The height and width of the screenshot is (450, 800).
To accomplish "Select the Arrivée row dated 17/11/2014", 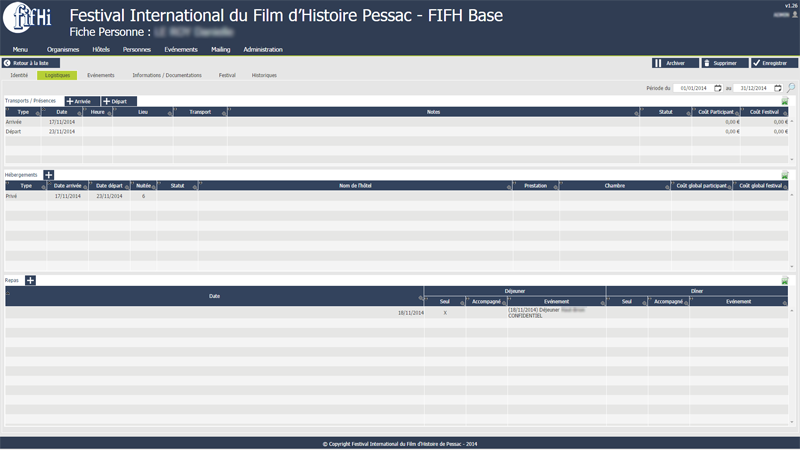I will pyautogui.click(x=396, y=122).
